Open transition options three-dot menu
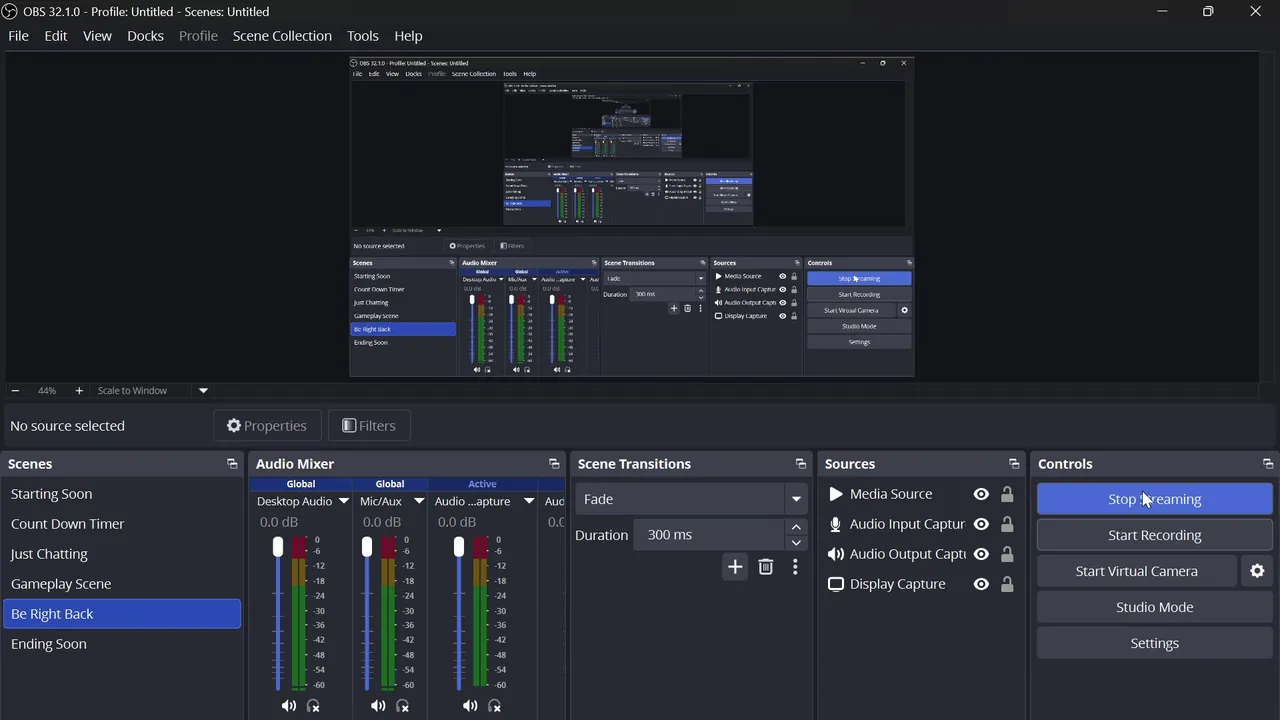The width and height of the screenshot is (1280, 720). [x=795, y=567]
